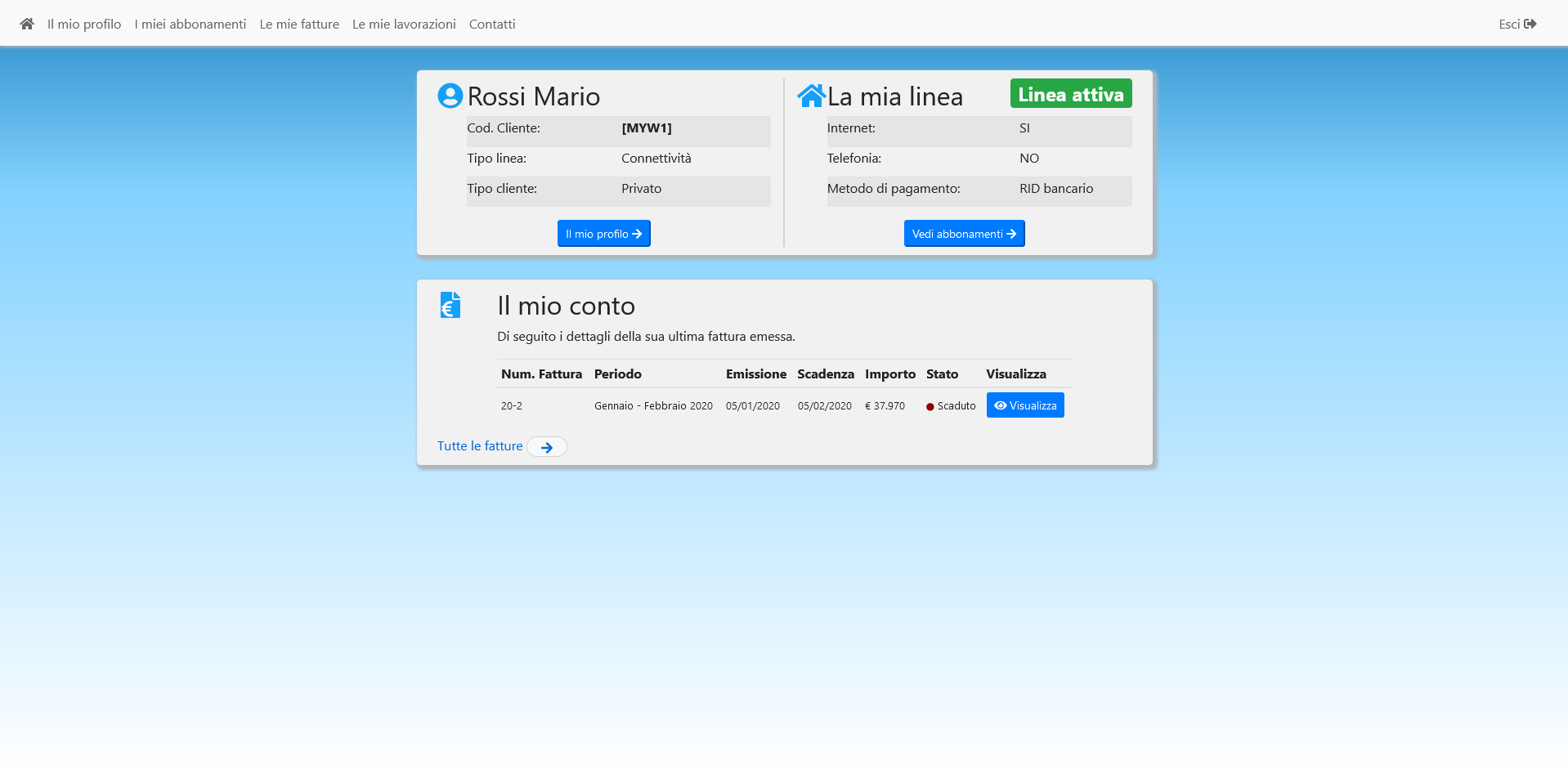1568x765 pixels.
Task: Click the customer code [MYW1]
Action: 646,128
